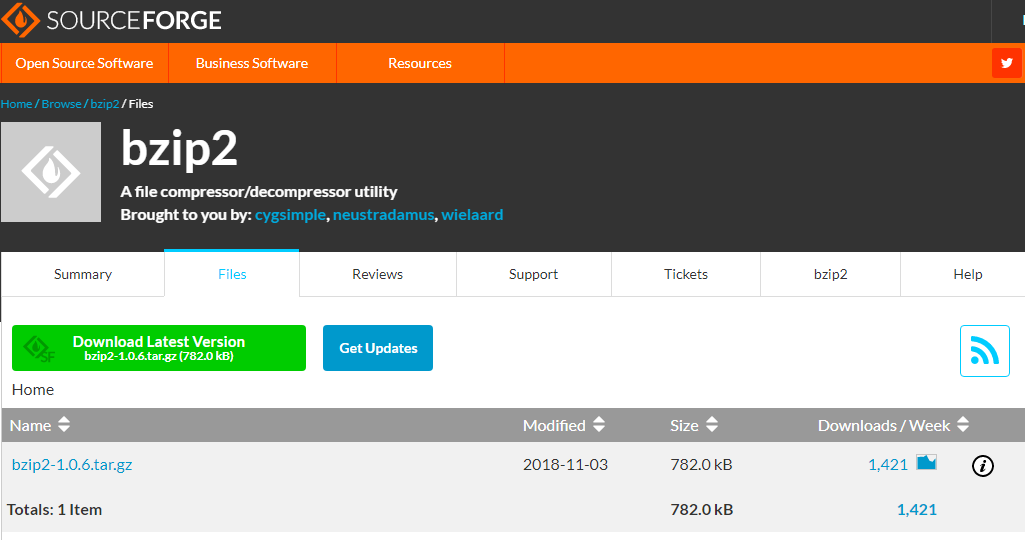Click the SourceForge logo in the header

click(x=112, y=20)
